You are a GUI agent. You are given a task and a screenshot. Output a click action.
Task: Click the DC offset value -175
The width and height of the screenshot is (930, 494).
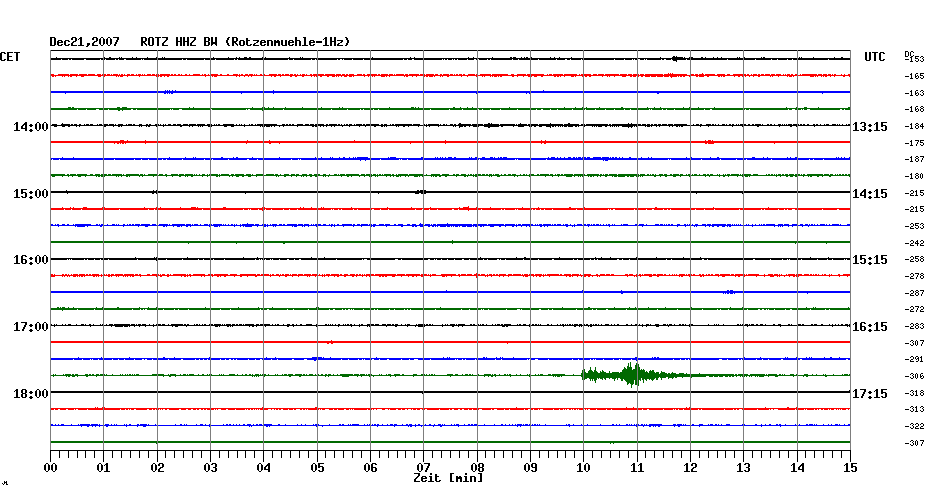pos(915,143)
